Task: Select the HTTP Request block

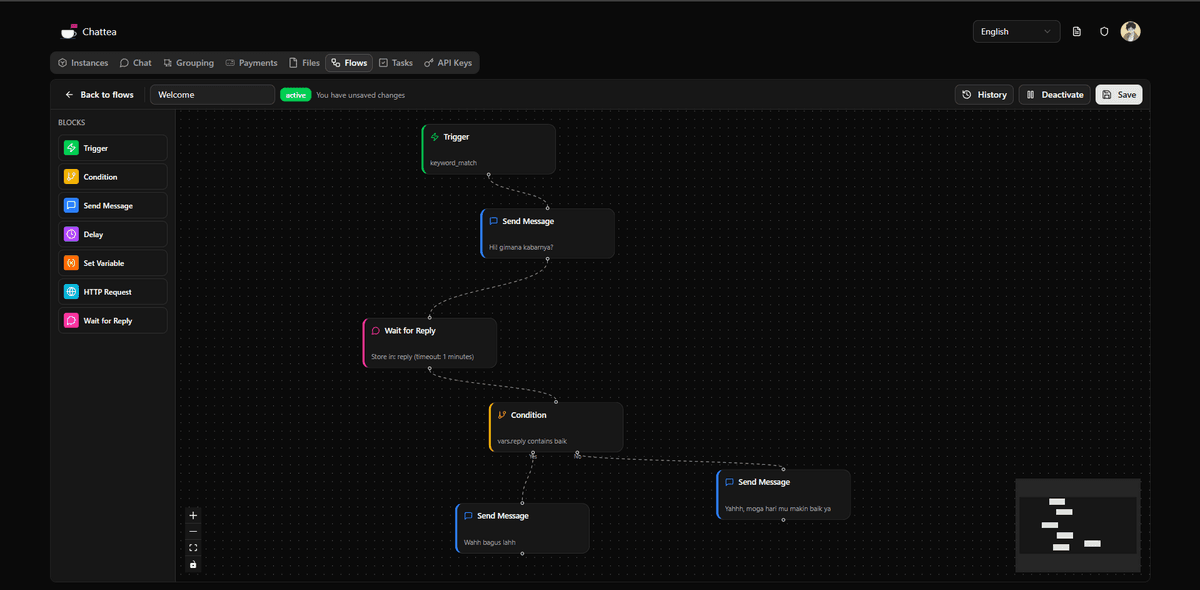Action: [112, 291]
